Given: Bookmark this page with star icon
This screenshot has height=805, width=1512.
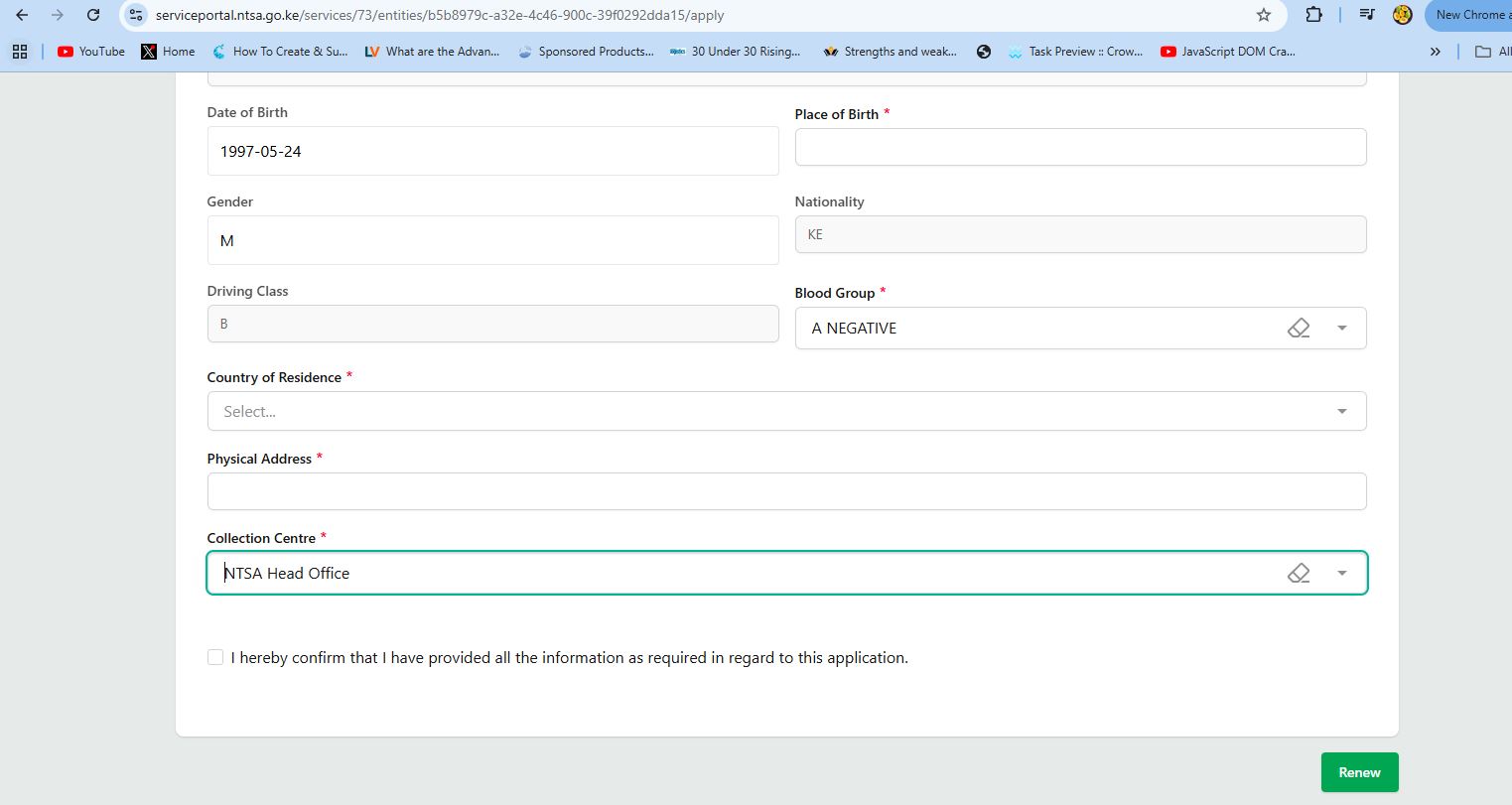Looking at the screenshot, I should pyautogui.click(x=1263, y=15).
